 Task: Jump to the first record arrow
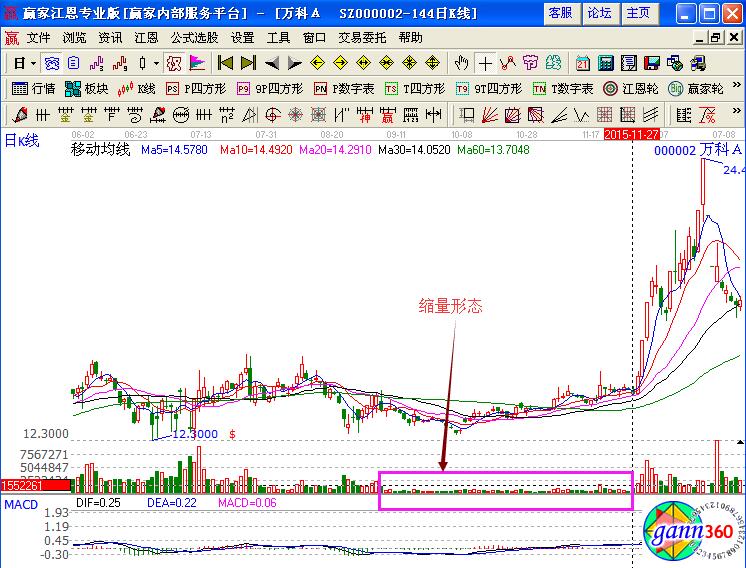tap(223, 63)
